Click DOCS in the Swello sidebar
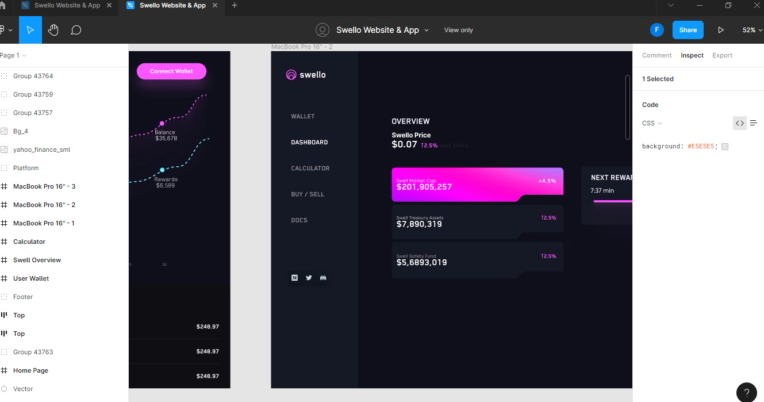 [x=299, y=220]
